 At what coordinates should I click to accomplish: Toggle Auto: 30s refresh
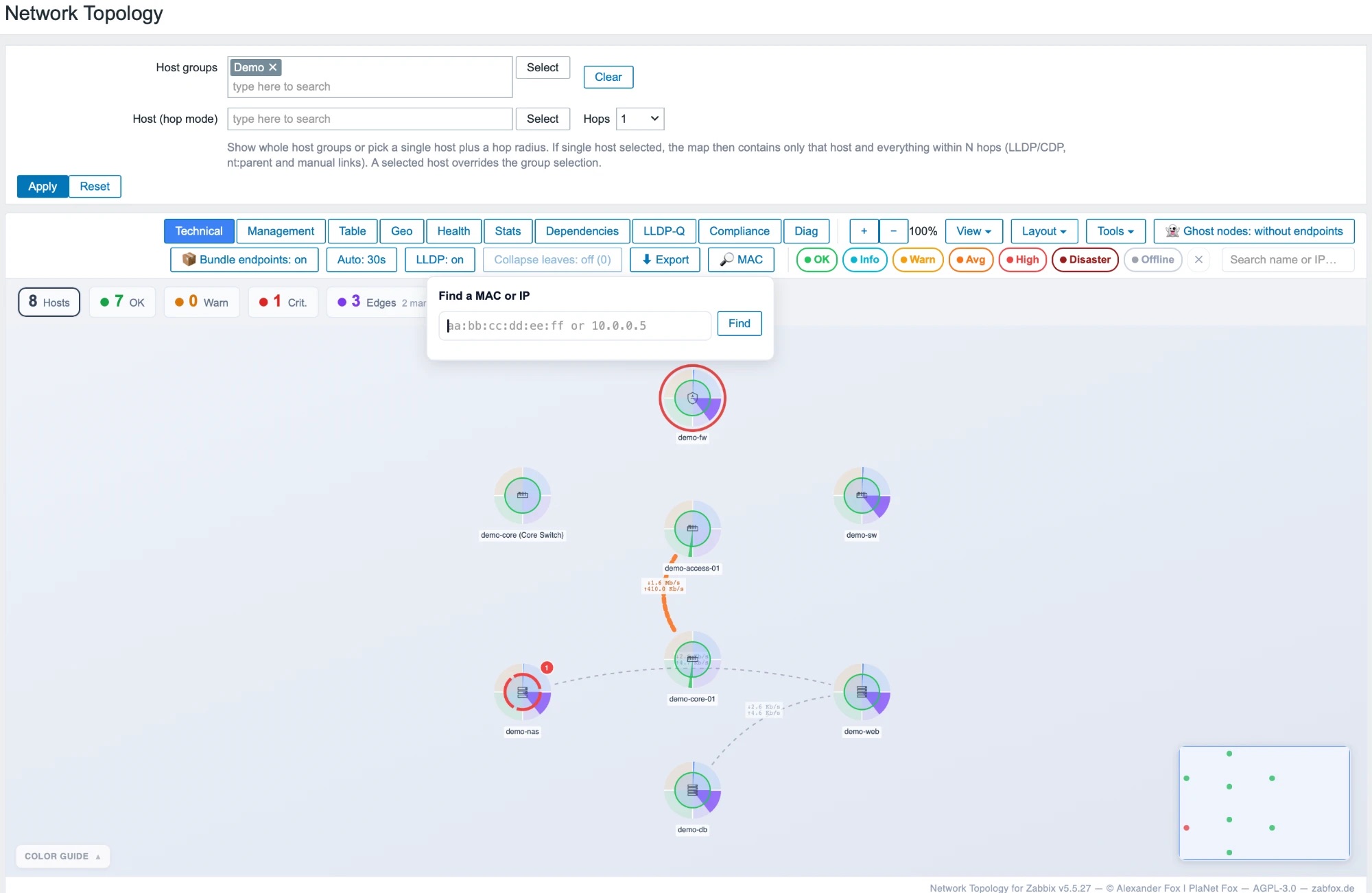362,260
